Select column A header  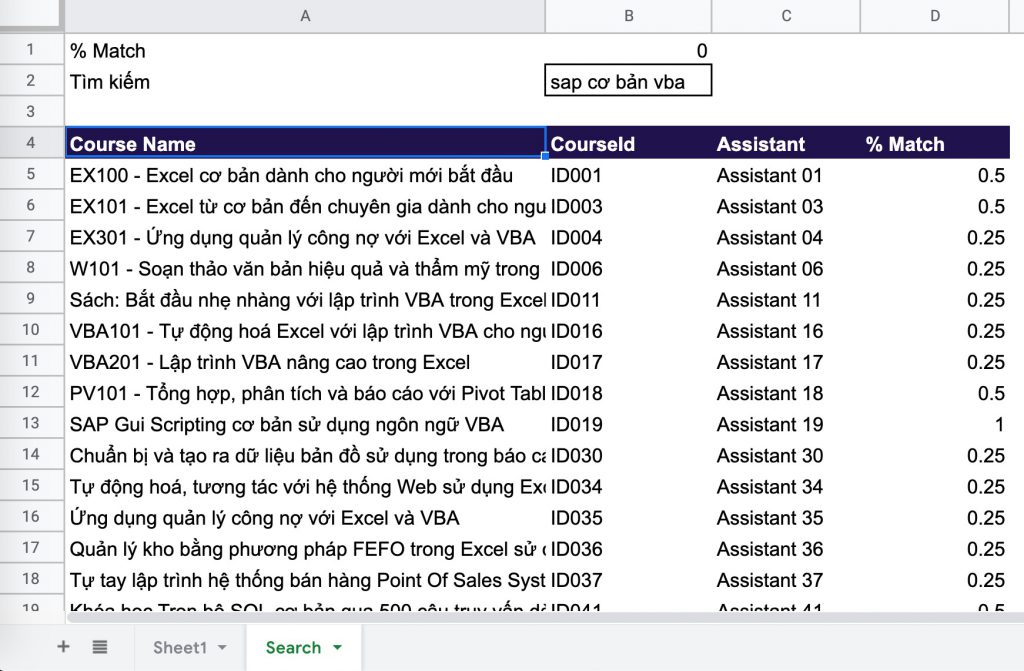pos(305,15)
